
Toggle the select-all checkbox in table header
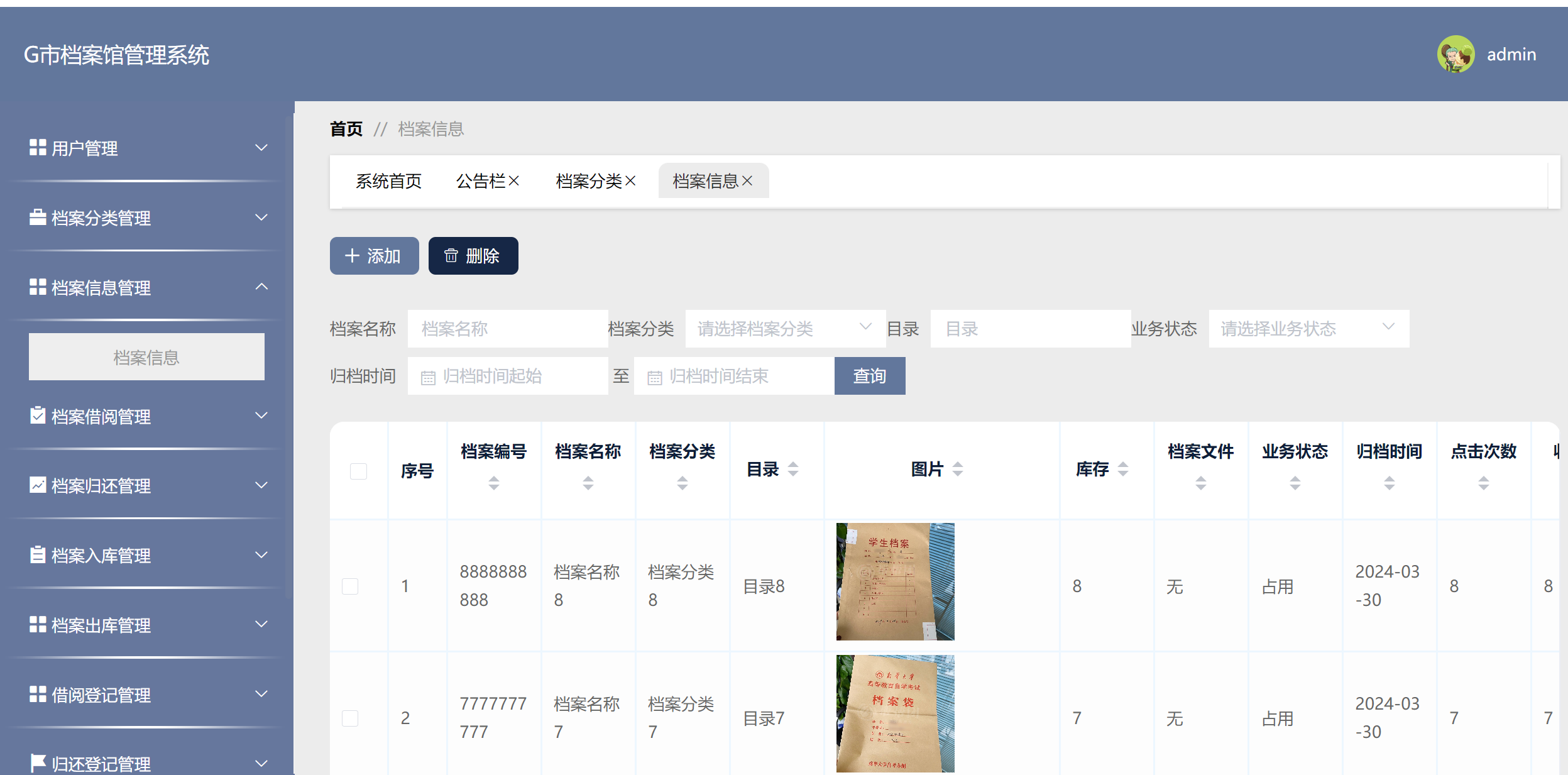coord(358,470)
